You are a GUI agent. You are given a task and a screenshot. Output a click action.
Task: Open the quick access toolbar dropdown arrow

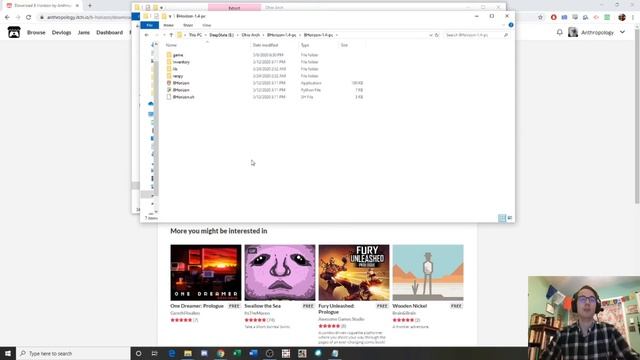coord(170,16)
